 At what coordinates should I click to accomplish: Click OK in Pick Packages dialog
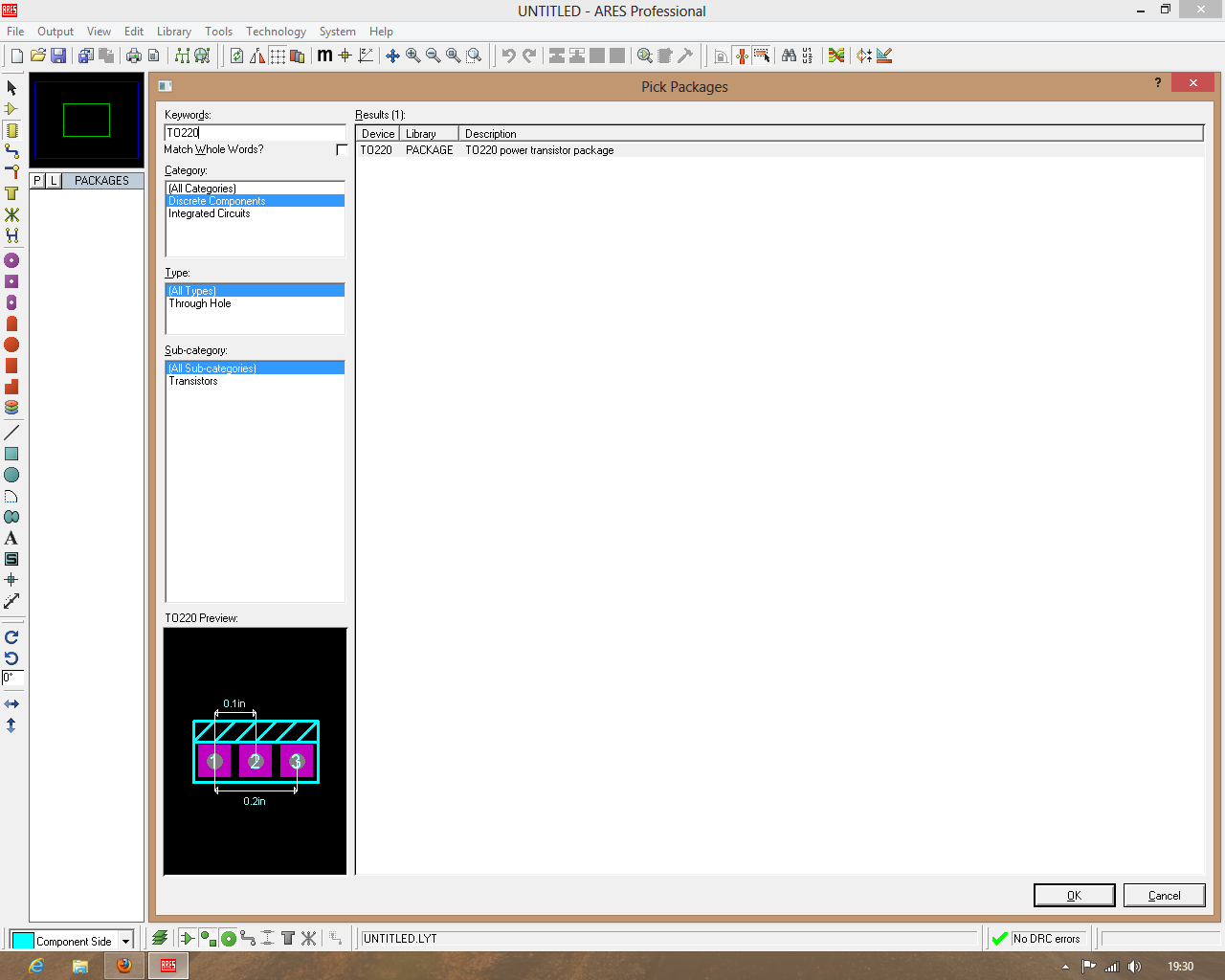(x=1074, y=896)
